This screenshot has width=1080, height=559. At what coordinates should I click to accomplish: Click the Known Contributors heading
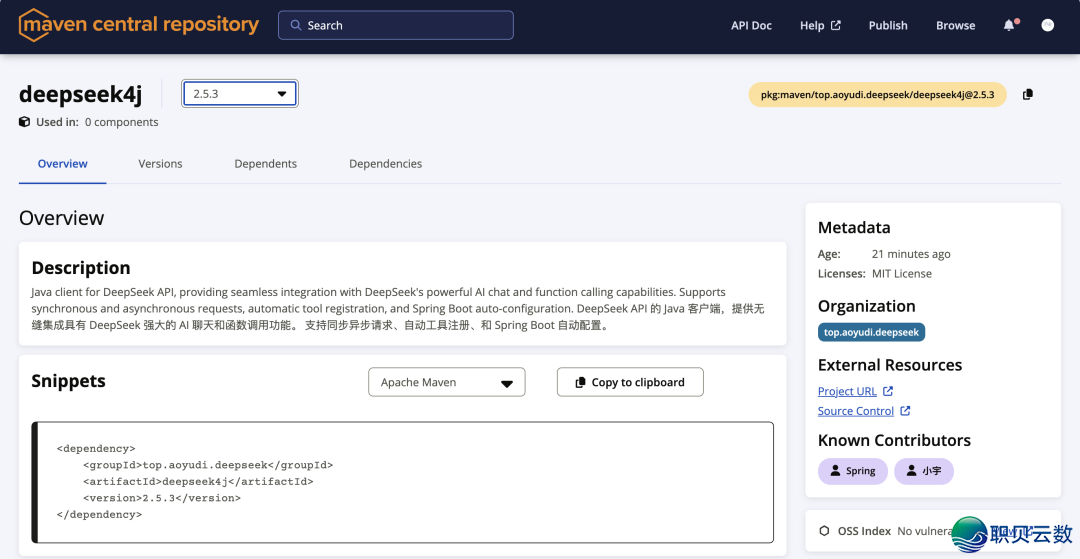[x=894, y=441]
